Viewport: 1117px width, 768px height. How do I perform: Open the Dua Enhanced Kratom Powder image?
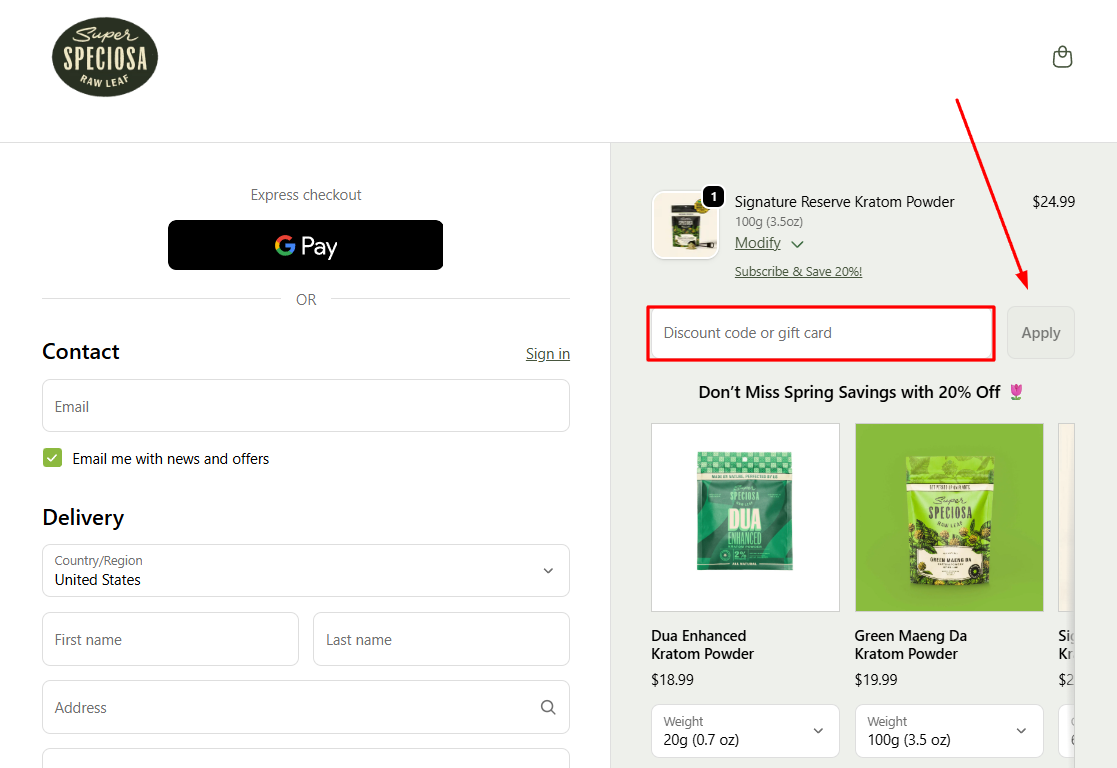(x=745, y=517)
